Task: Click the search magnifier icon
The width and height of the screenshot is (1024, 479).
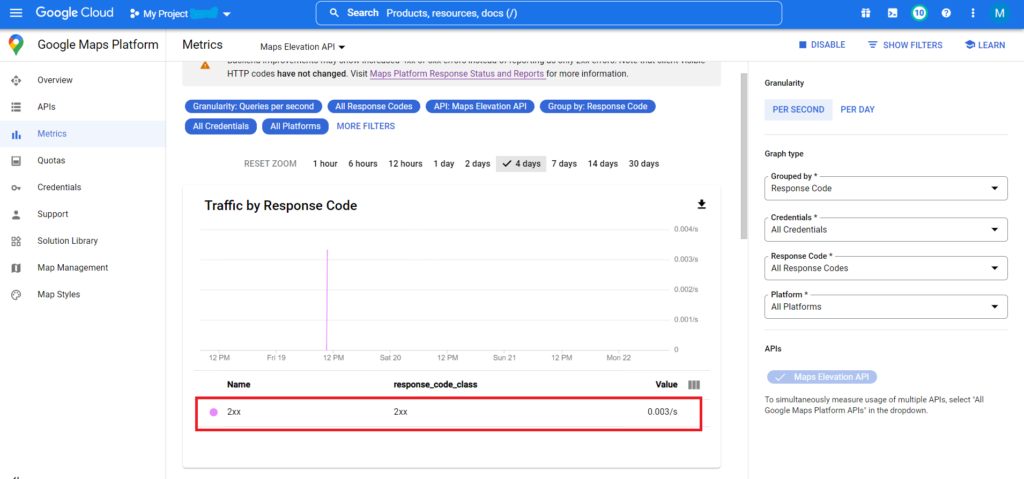Action: click(334, 13)
